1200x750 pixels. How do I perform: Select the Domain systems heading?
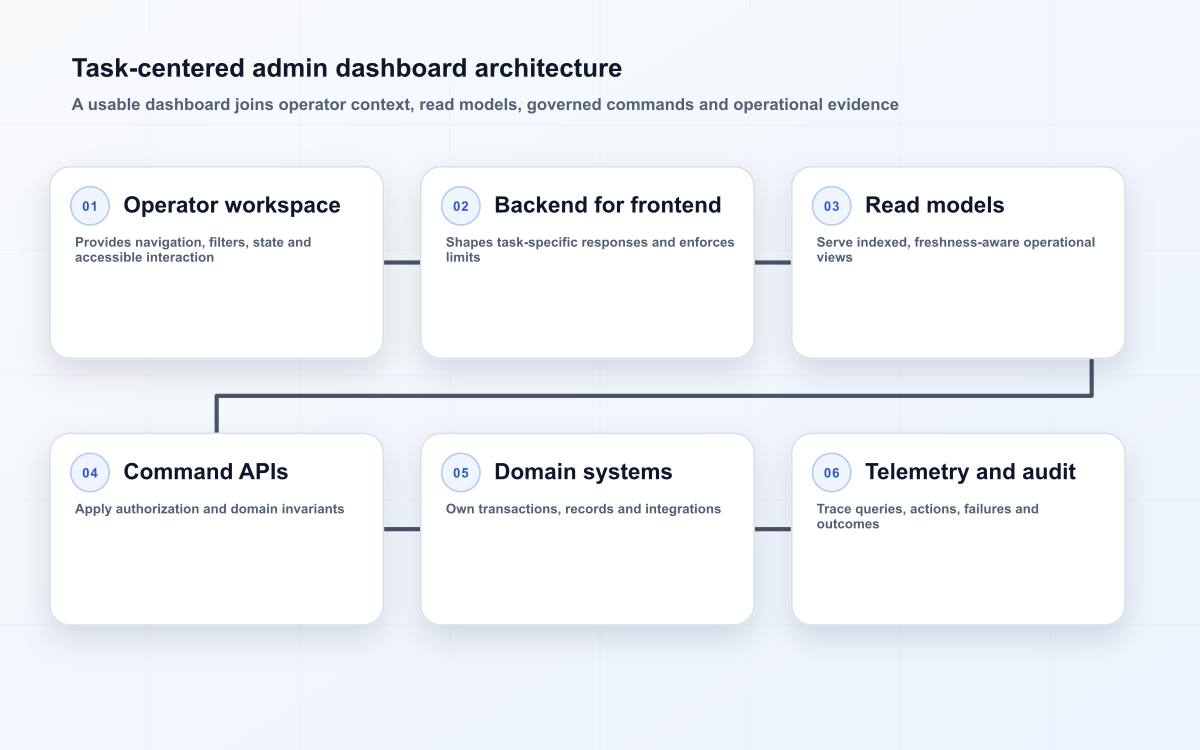[583, 472]
